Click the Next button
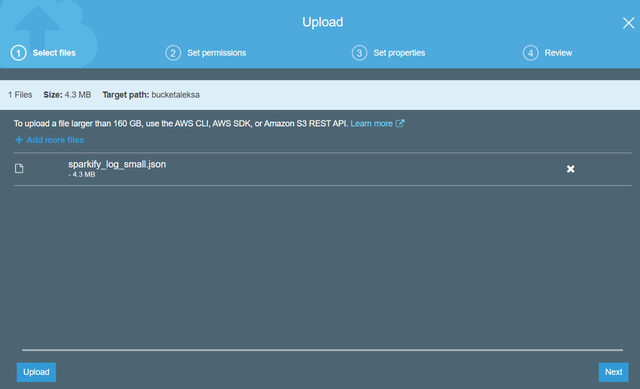Image resolution: width=640 pixels, height=389 pixels. 613,372
